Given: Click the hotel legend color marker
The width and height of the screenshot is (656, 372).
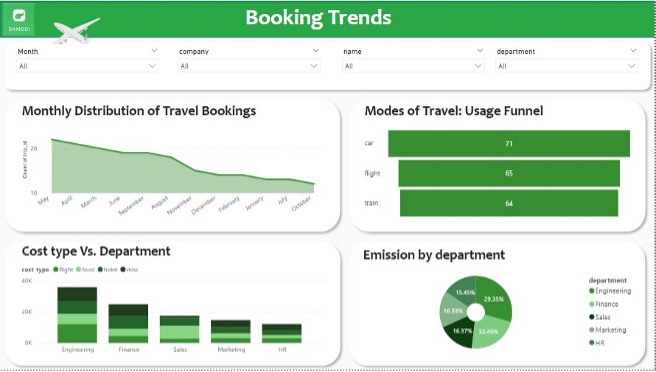Looking at the screenshot, I should pos(100,269).
